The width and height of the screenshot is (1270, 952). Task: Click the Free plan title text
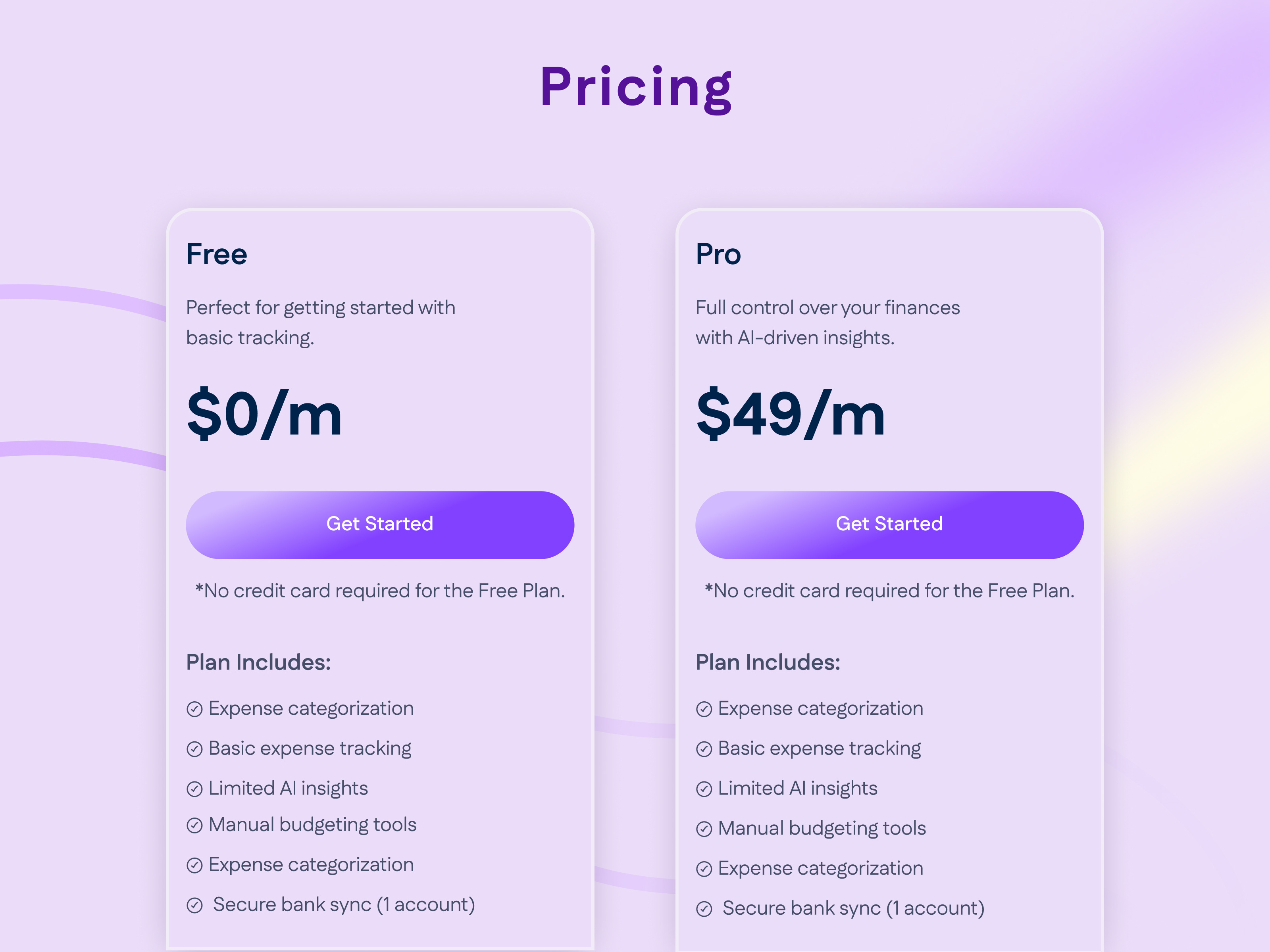click(x=216, y=254)
